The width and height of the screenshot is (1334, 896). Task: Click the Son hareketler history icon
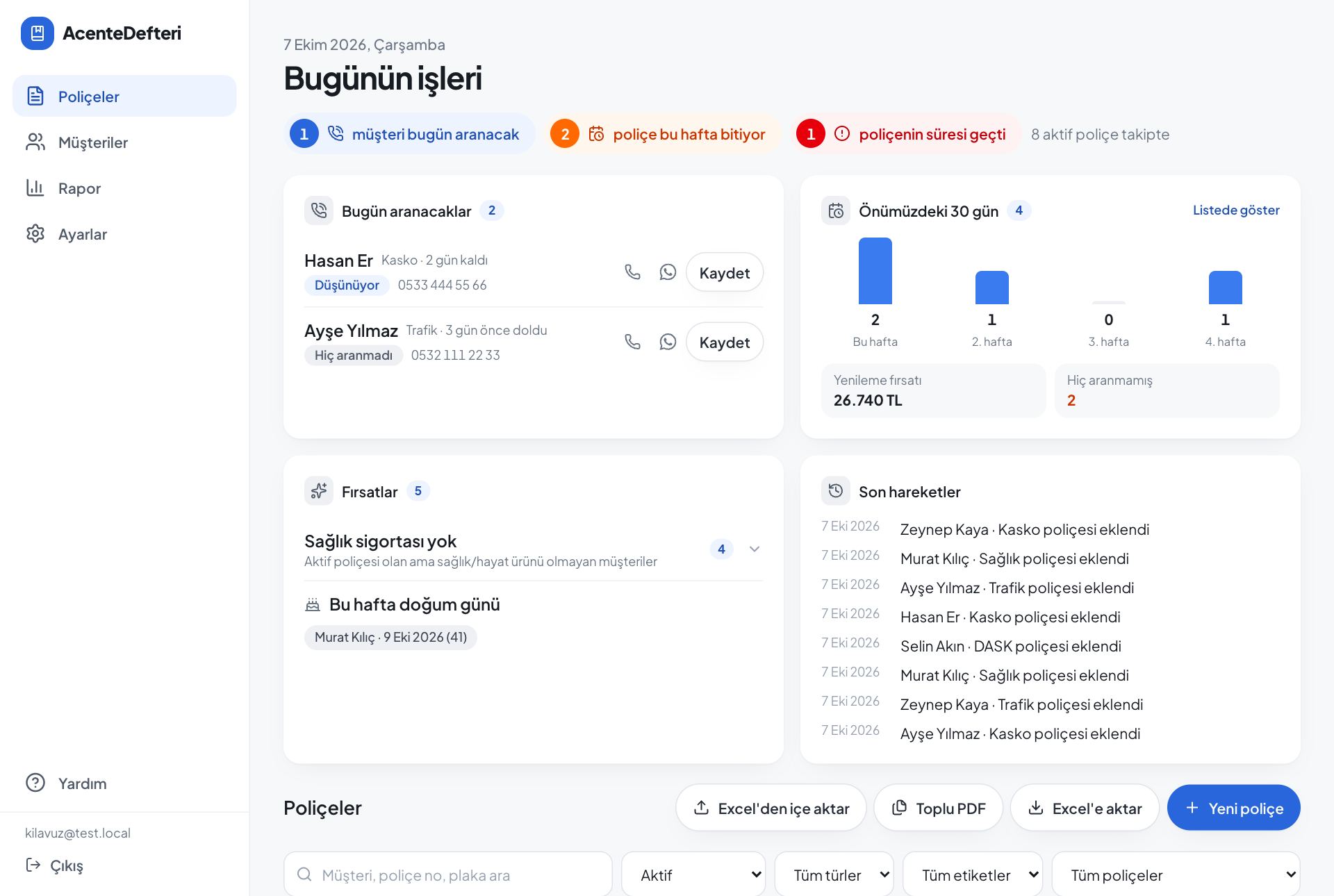tap(836, 491)
